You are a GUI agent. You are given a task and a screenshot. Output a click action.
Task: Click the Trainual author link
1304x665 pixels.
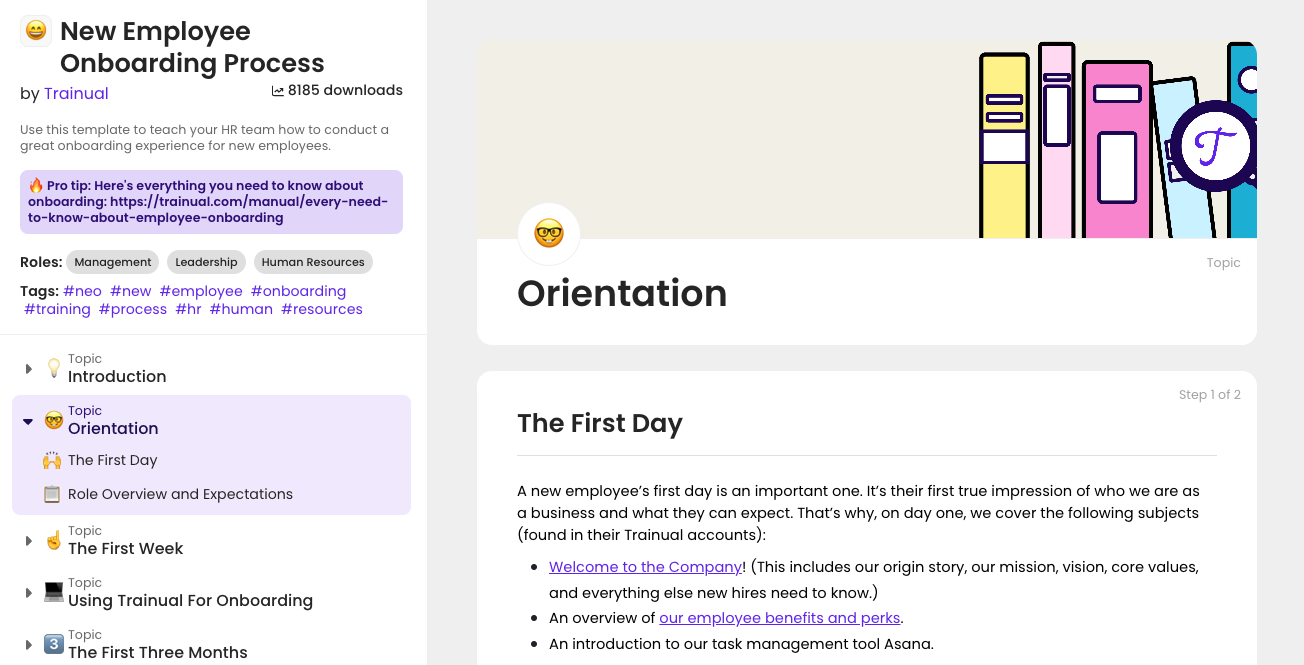click(76, 93)
